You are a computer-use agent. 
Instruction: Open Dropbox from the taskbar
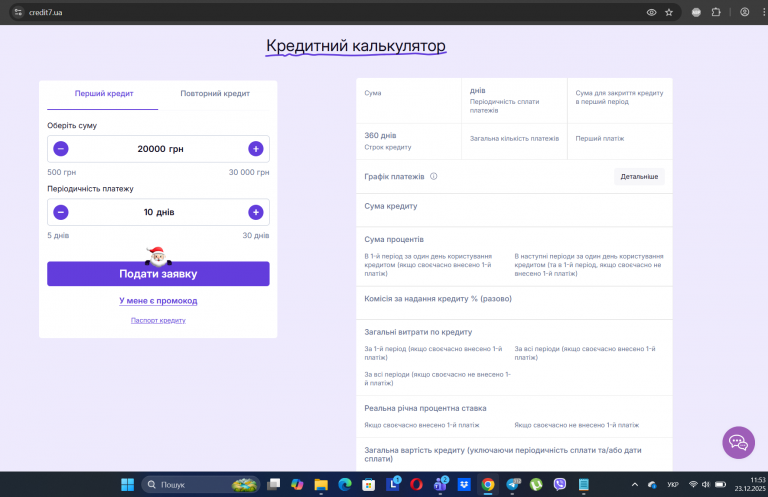(464, 485)
